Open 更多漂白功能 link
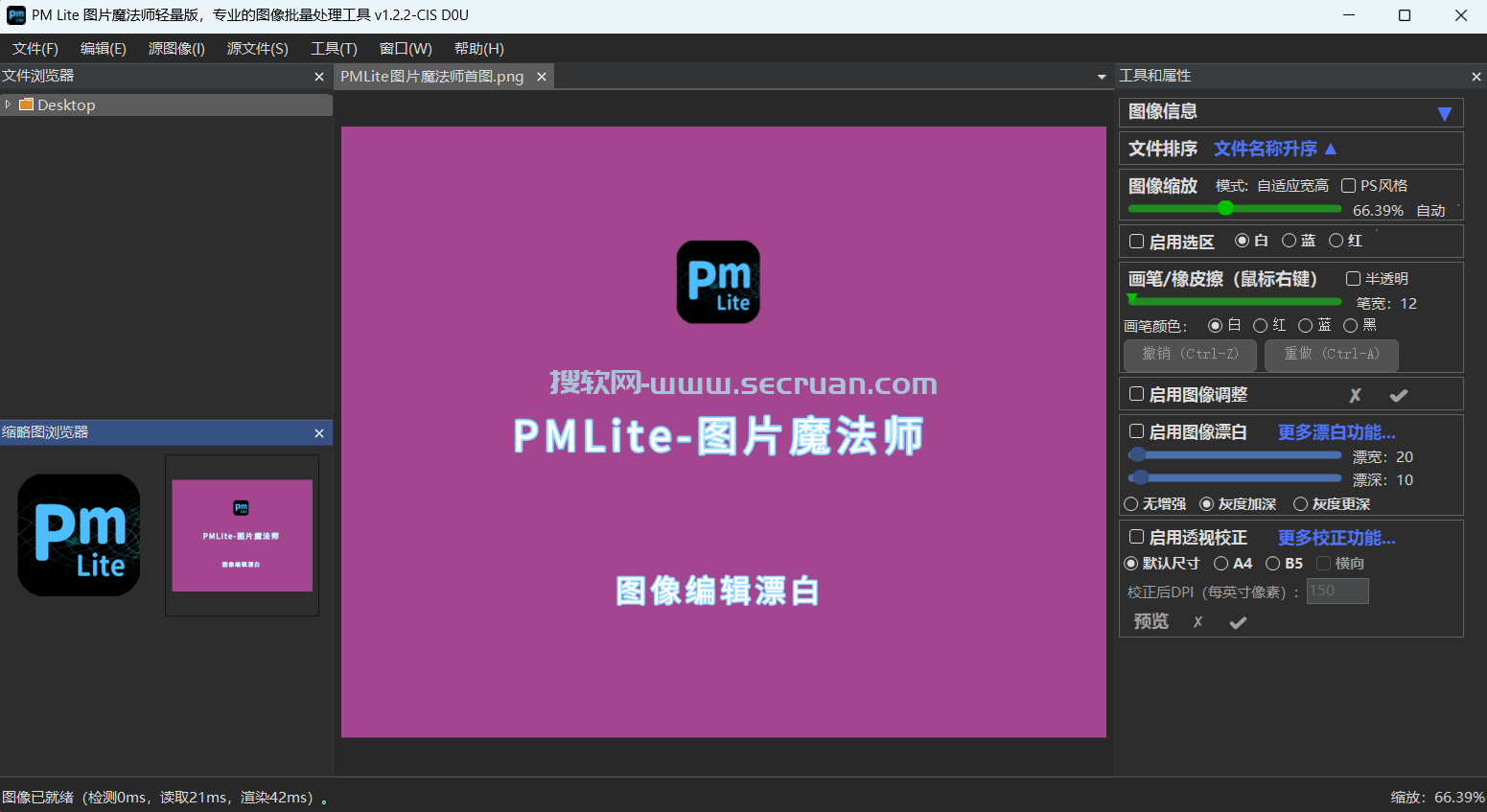The image size is (1487, 812). click(1336, 432)
